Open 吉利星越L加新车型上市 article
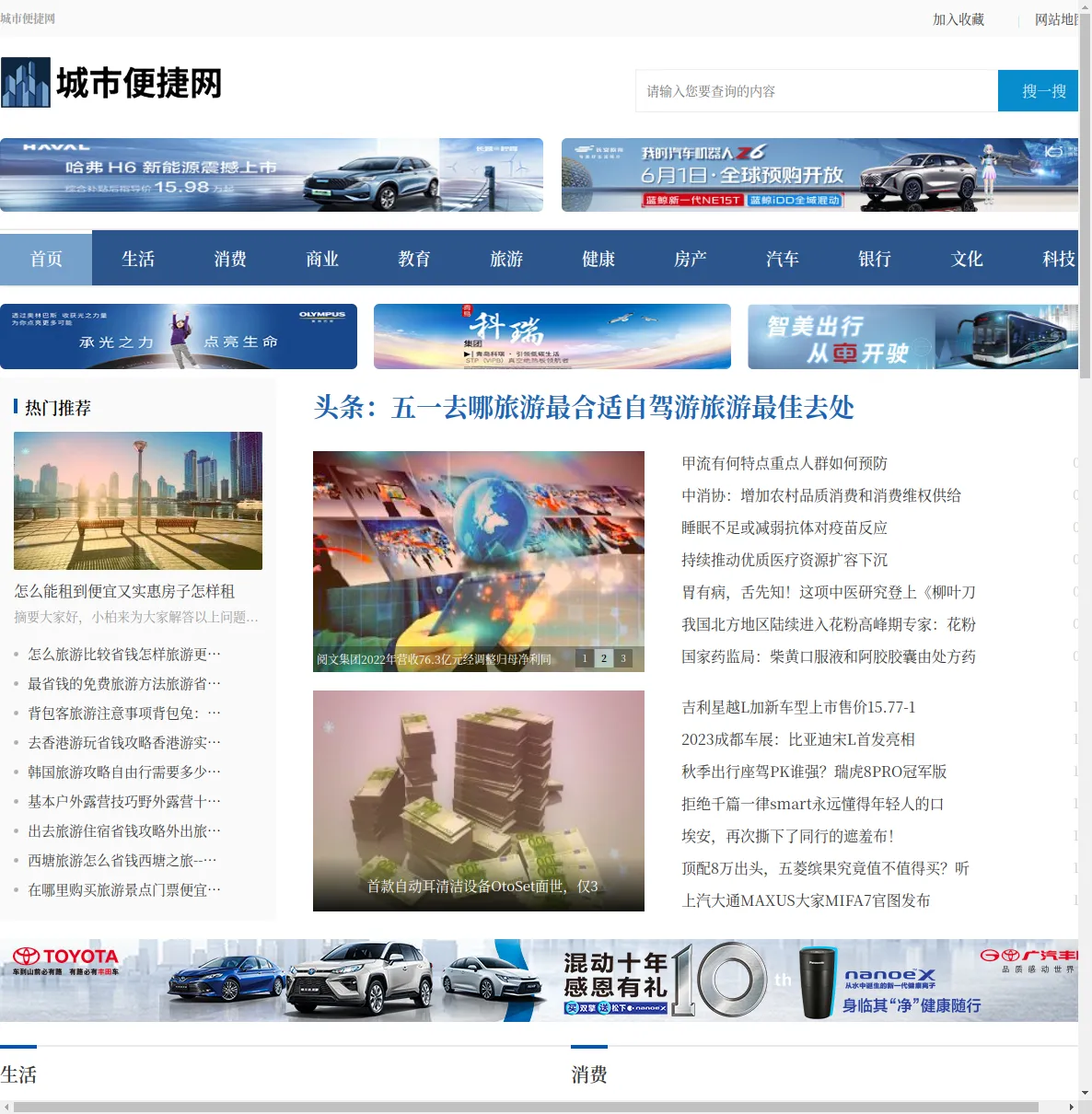The image size is (1092, 1114). coord(798,707)
